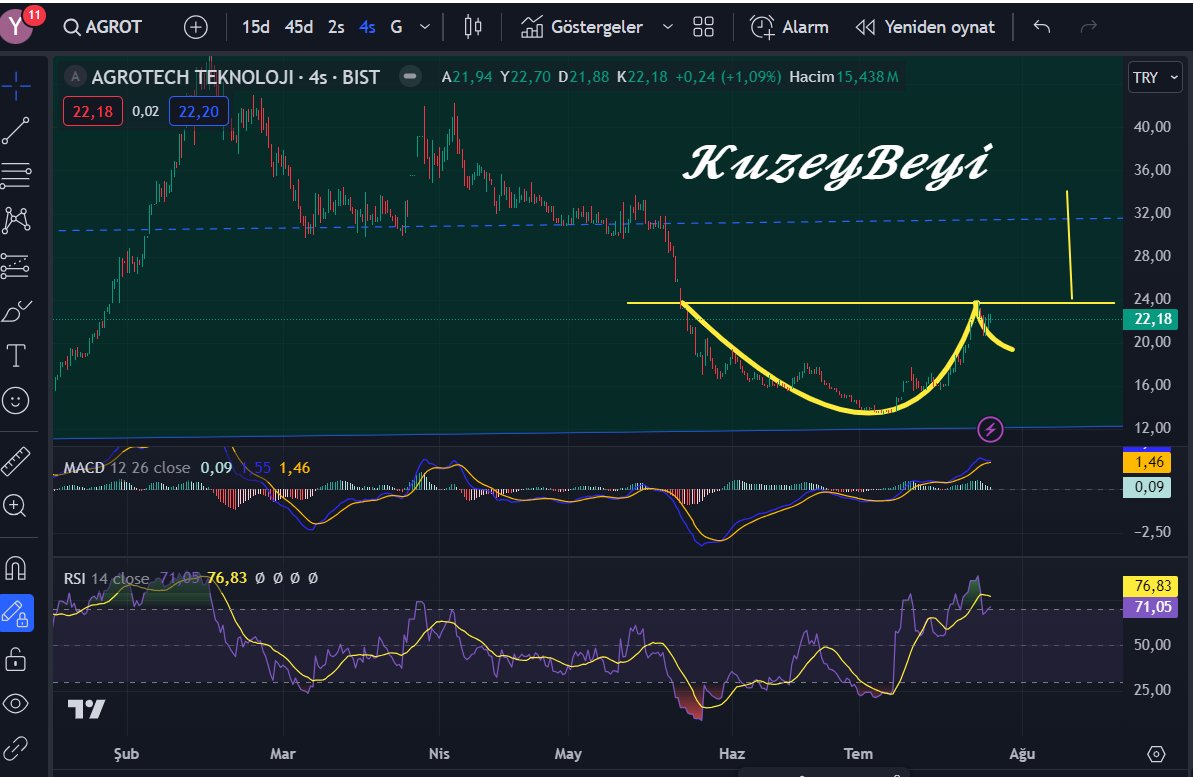1193x777 pixels.
Task: Click the blue 22,20 buy price
Action: [x=199, y=112]
